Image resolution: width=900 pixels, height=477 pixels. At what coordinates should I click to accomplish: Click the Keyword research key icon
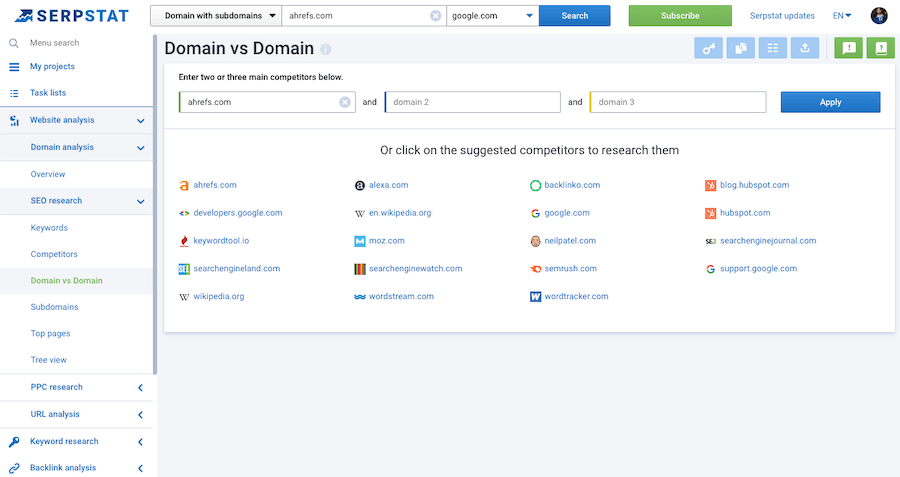click(14, 441)
